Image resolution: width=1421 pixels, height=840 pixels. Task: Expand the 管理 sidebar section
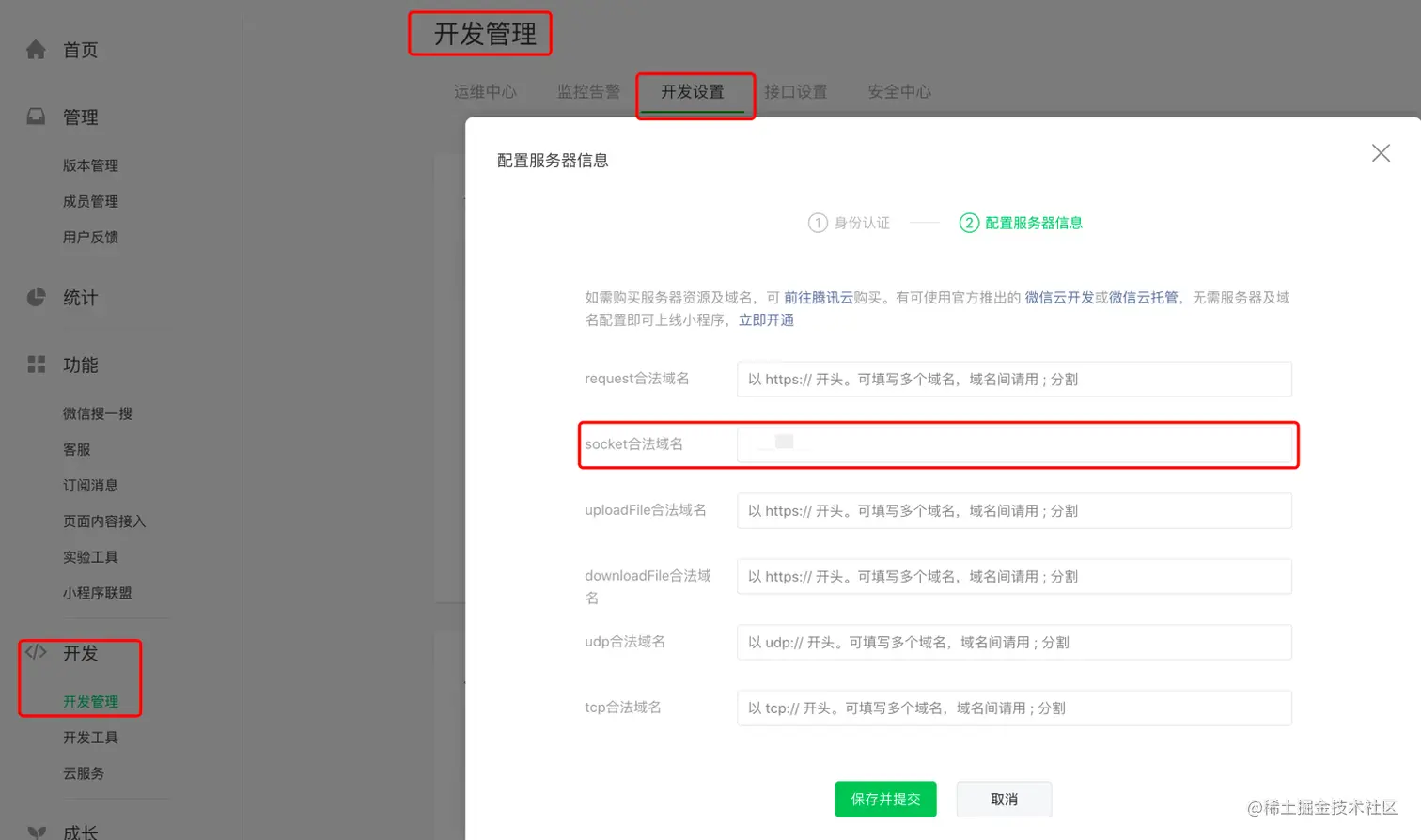pos(81,117)
